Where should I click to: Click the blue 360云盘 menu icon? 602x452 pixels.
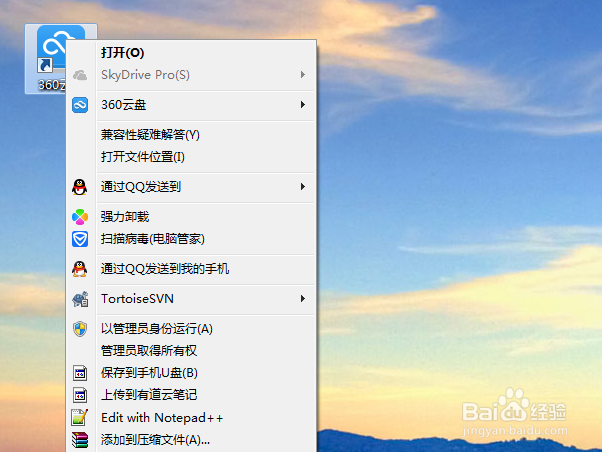80,105
